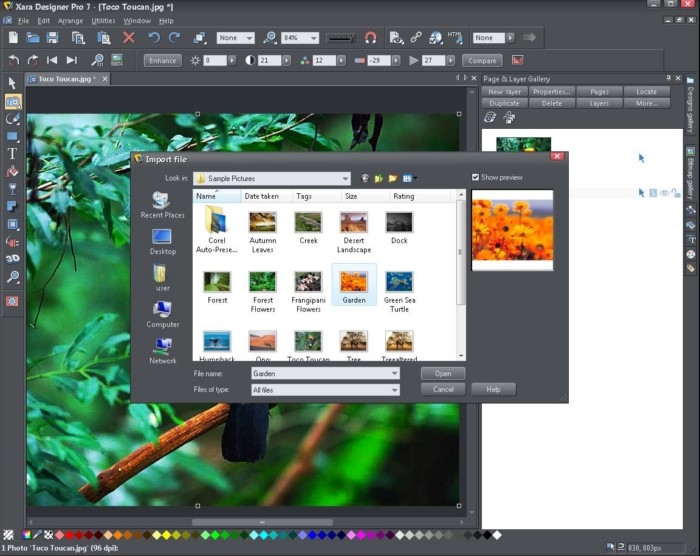The height and width of the screenshot is (556, 700).
Task: Expand the Files of type dropdown
Action: pyautogui.click(x=395, y=390)
